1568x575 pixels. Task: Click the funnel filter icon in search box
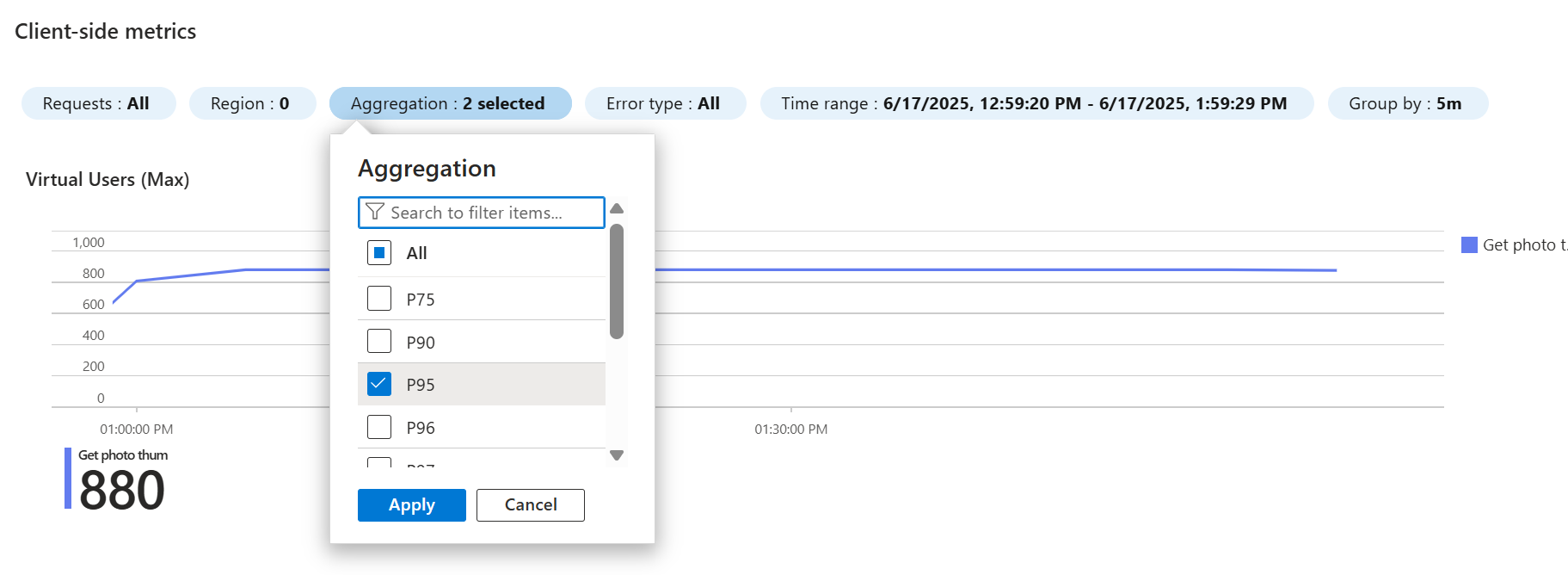click(375, 212)
